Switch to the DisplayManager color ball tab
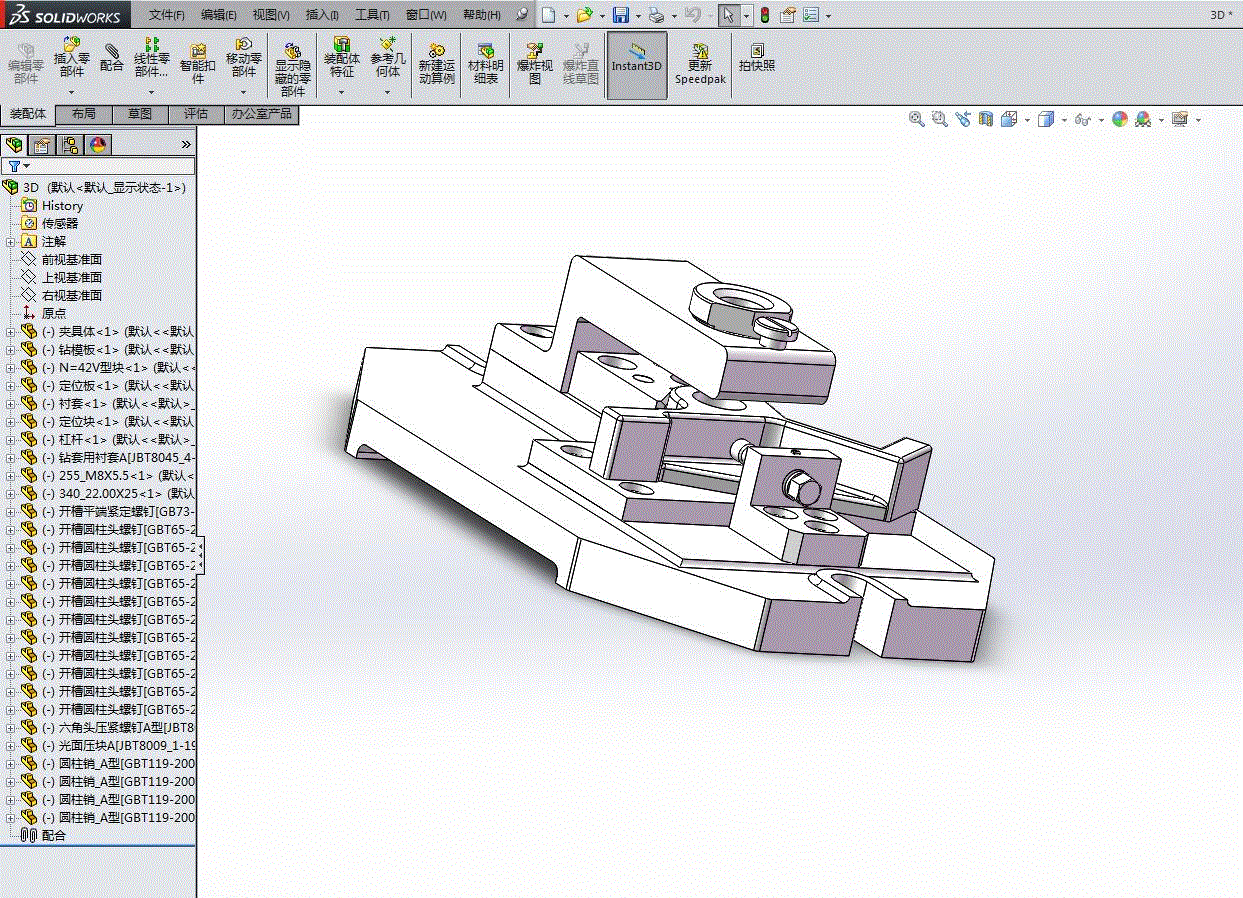Screen dimensions: 1243x898 (98, 145)
